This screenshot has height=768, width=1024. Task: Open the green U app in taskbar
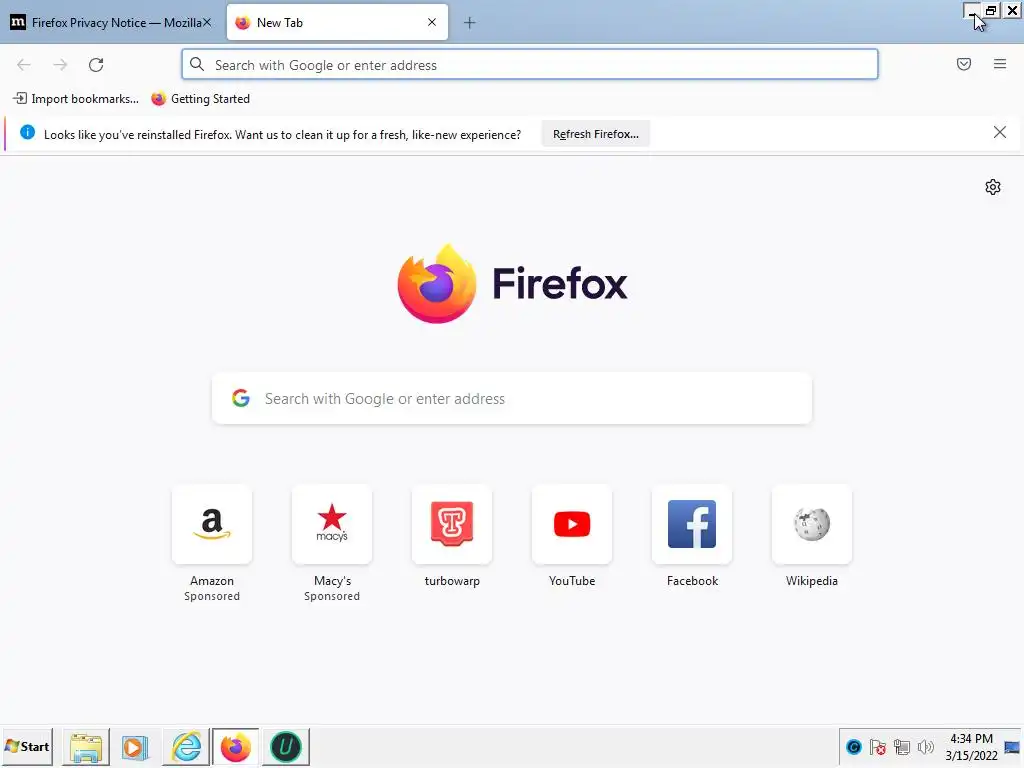285,747
